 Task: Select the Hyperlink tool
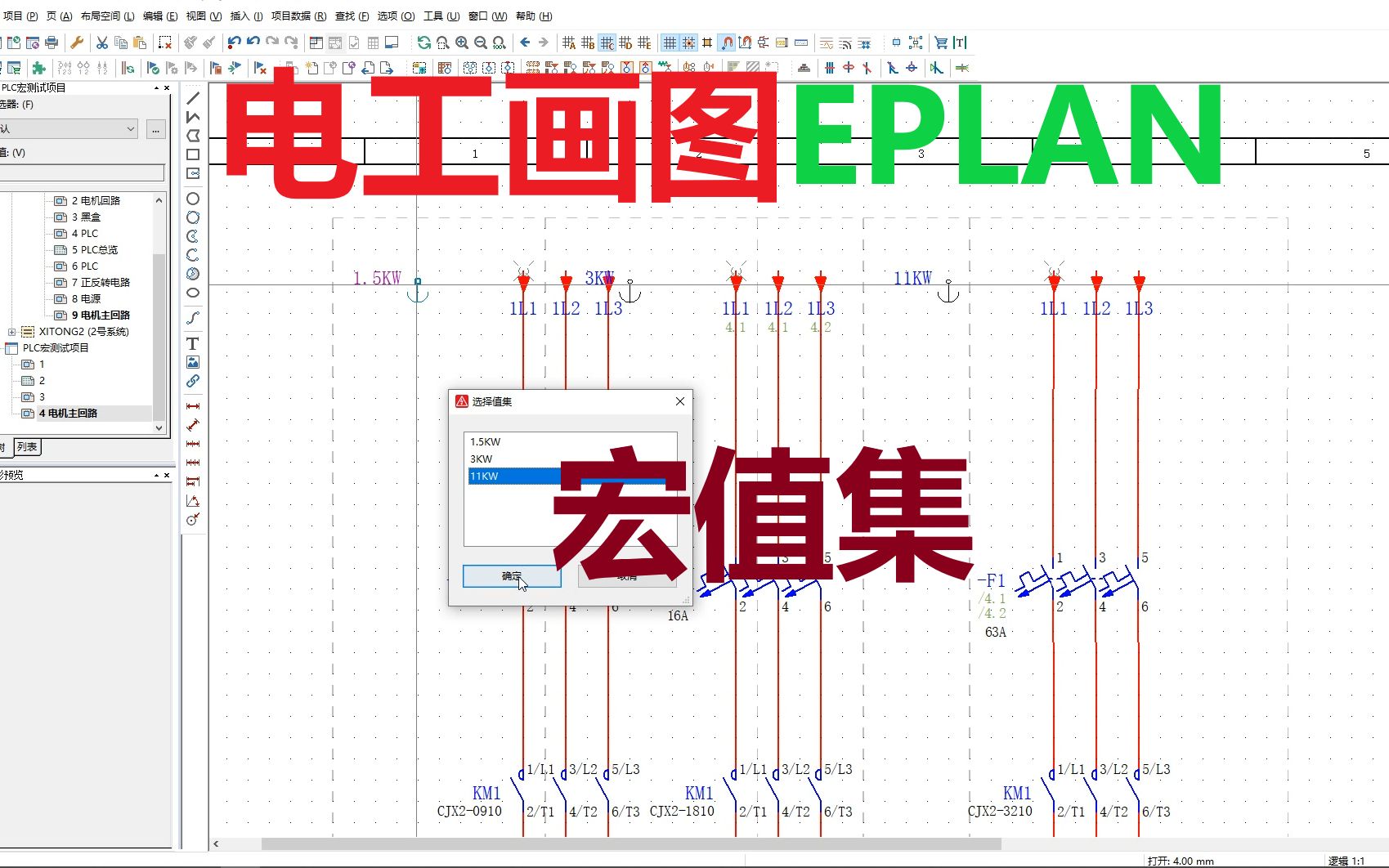click(x=193, y=381)
